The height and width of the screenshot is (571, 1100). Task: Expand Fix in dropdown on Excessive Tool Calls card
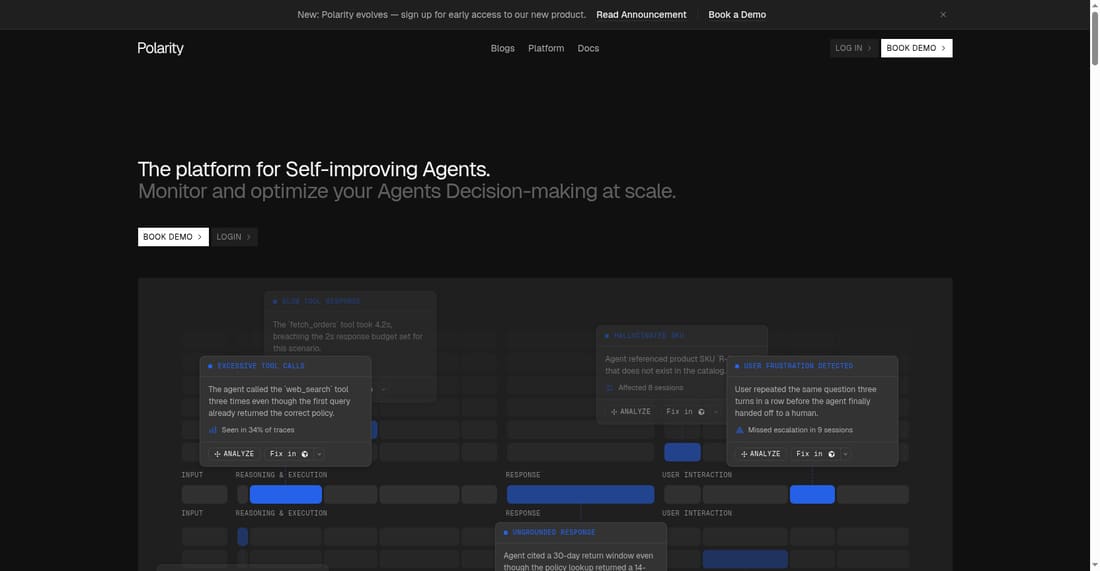pyautogui.click(x=319, y=454)
